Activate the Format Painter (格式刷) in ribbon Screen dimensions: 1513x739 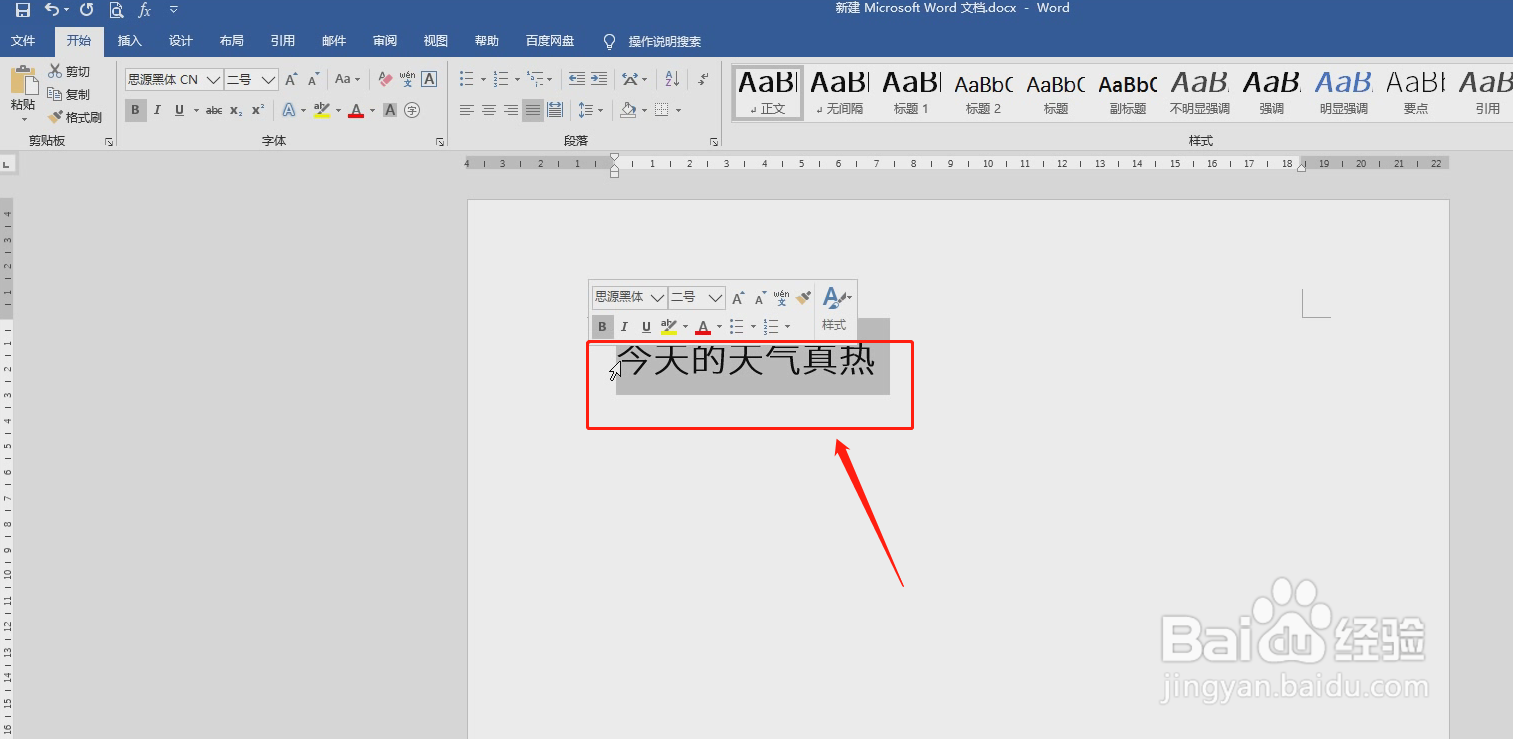(75, 117)
